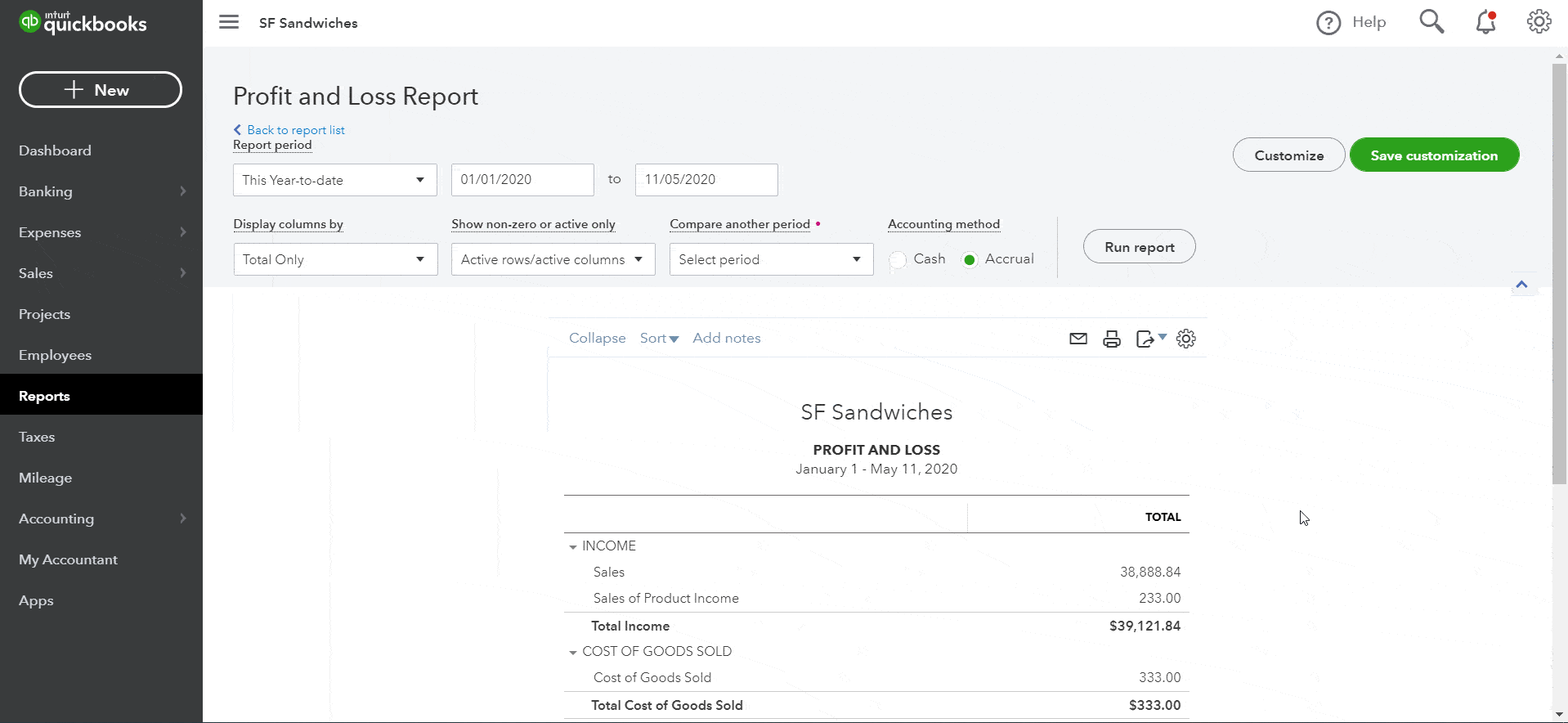
Task: Open the This Year-to-date period dropdown
Action: tap(335, 180)
